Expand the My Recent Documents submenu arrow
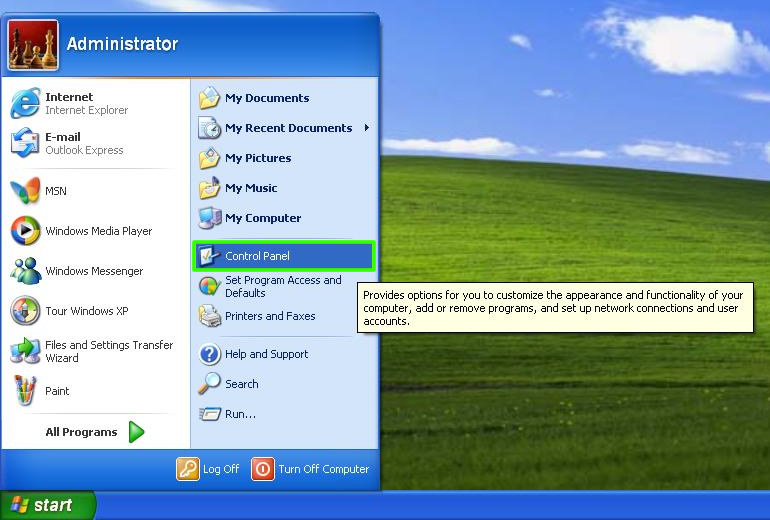Screen dimensions: 770x520 tap(367, 128)
